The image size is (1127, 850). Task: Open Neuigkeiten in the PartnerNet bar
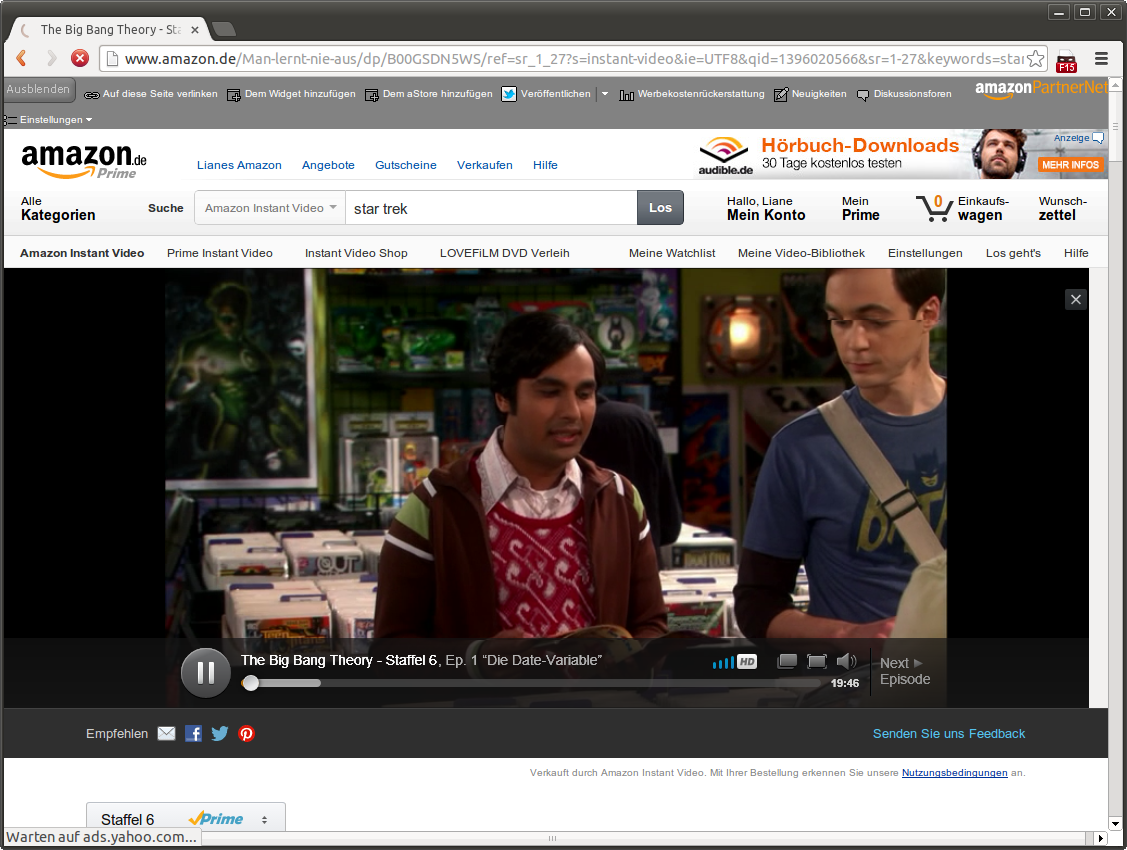pyautogui.click(x=810, y=94)
